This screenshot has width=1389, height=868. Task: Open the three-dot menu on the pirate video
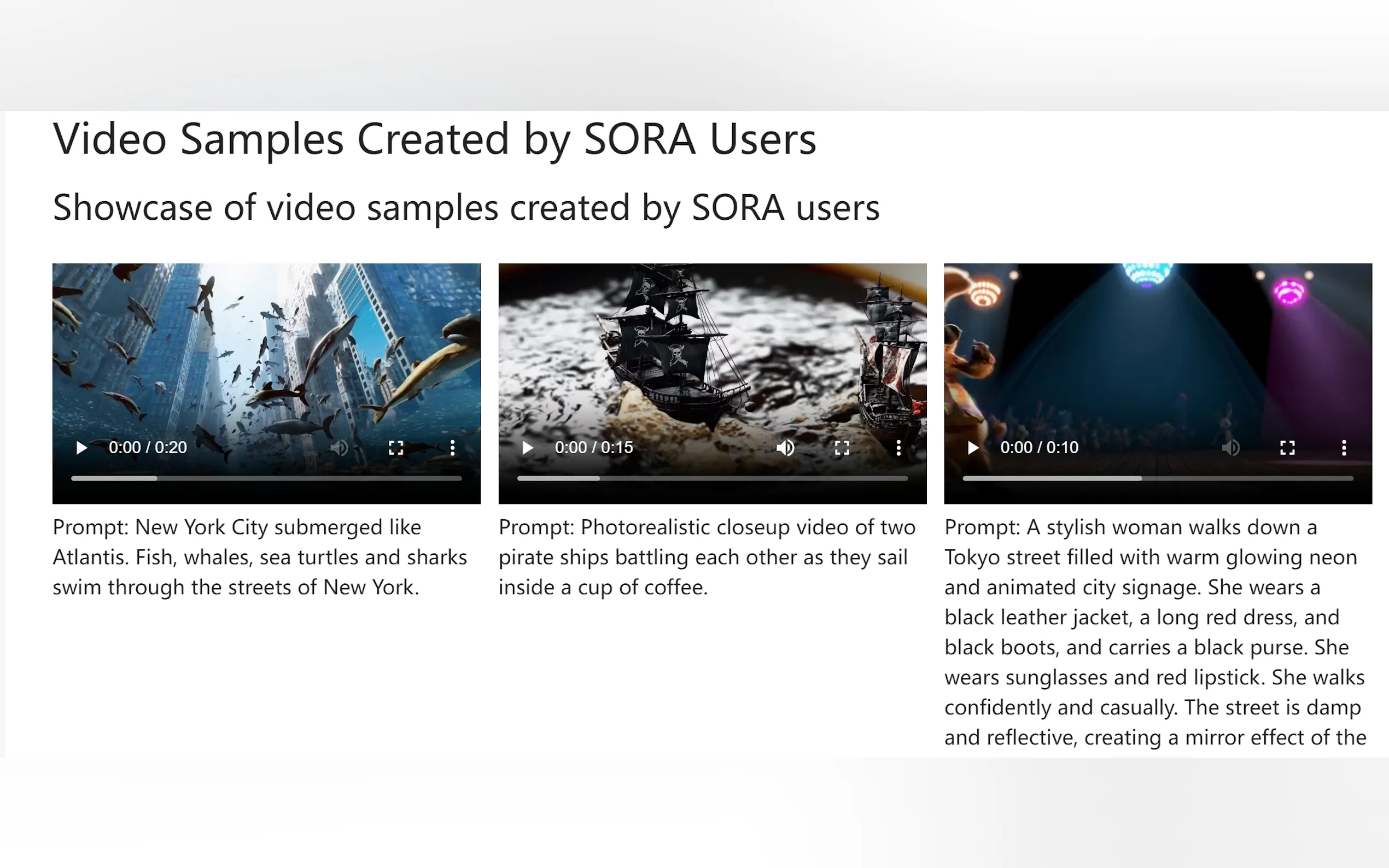click(898, 448)
